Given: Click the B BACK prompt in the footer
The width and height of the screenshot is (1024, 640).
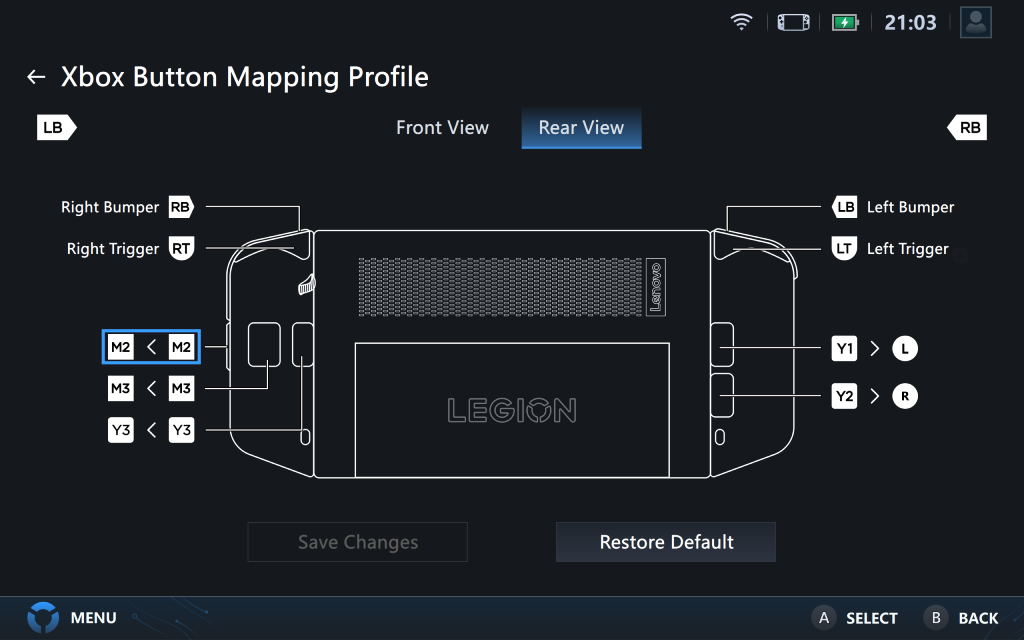Looking at the screenshot, I should pyautogui.click(x=961, y=618).
